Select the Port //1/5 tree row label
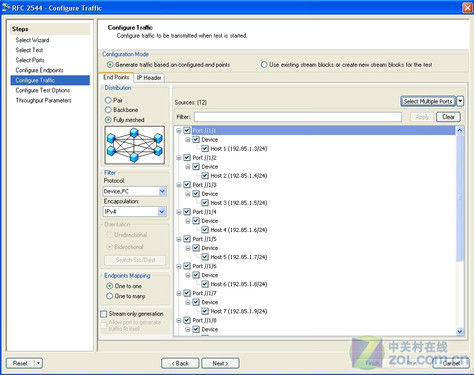474x375 pixels. coord(204,239)
